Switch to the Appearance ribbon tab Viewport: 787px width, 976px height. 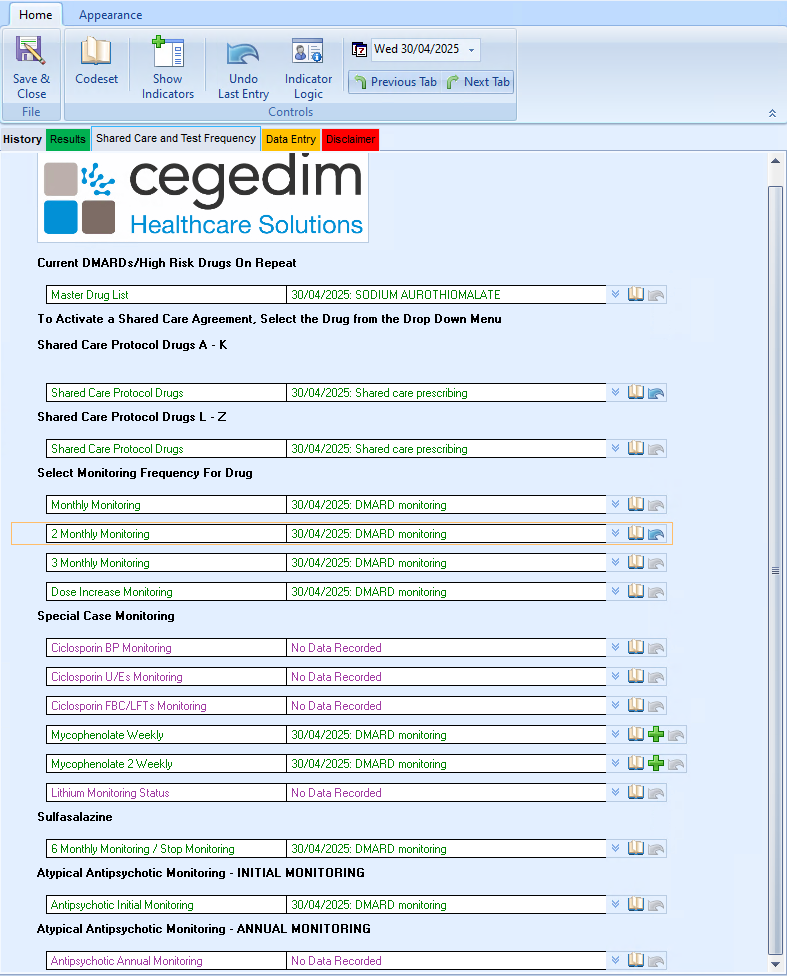(x=110, y=15)
